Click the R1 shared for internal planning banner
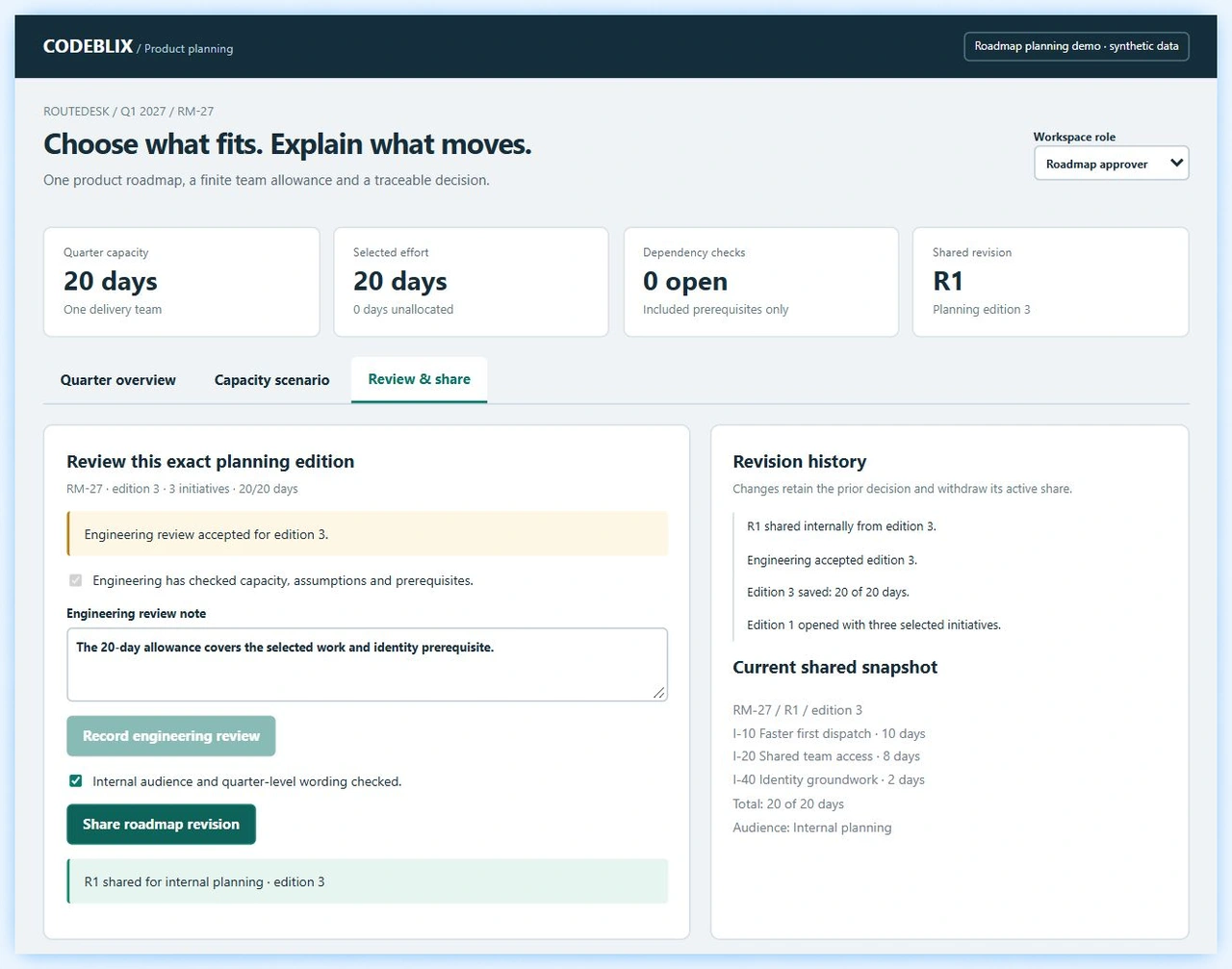This screenshot has height=969, width=1232. [367, 881]
